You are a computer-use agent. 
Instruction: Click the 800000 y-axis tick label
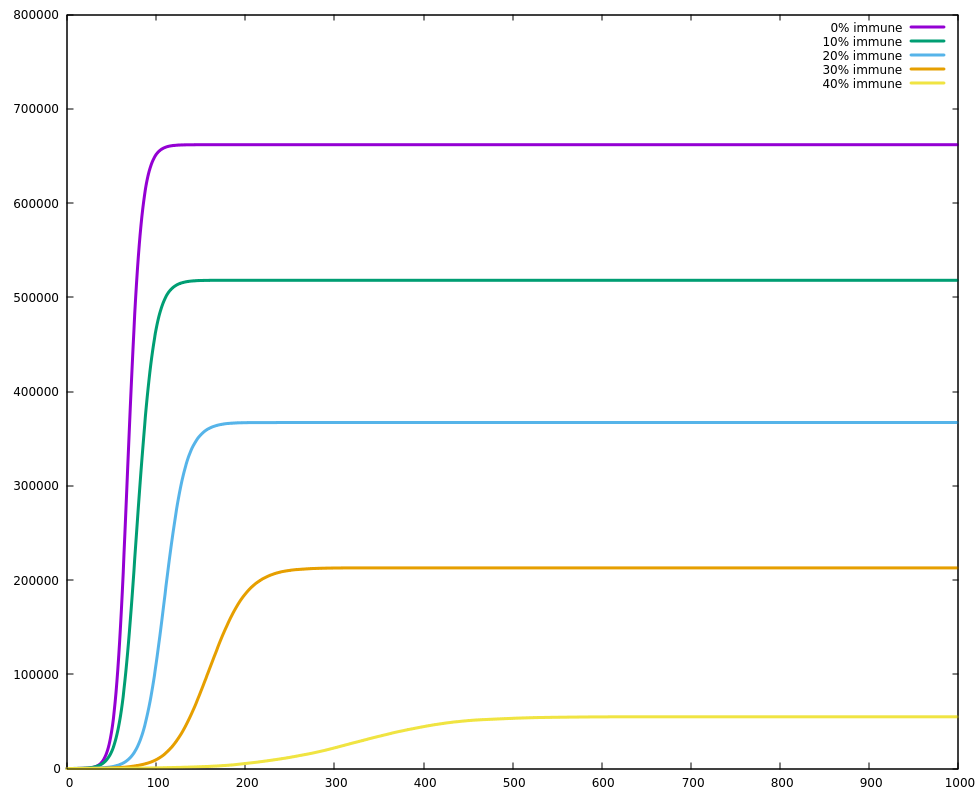(36, 15)
